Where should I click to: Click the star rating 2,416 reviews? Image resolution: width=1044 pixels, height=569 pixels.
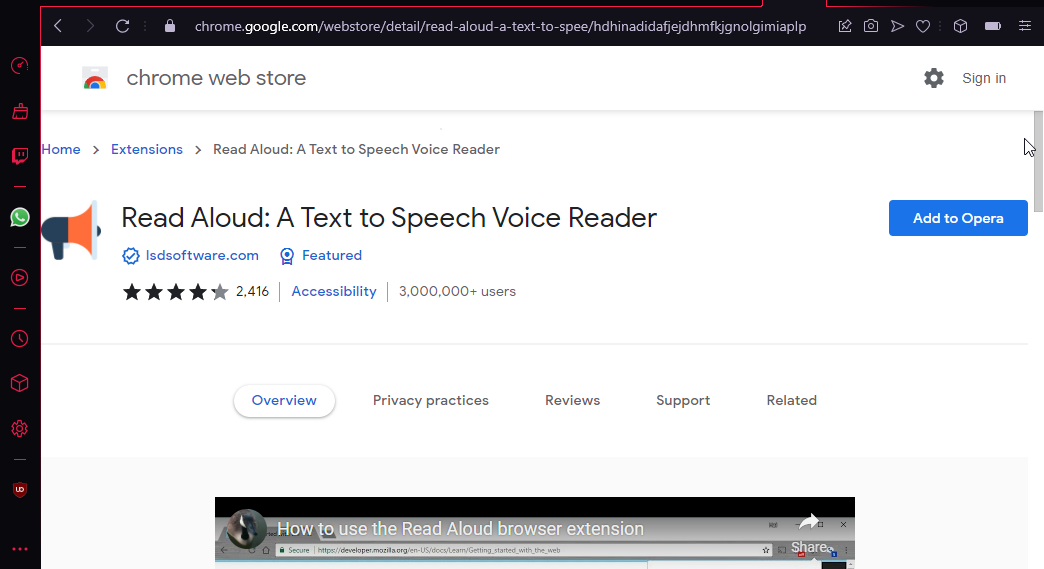pos(195,291)
